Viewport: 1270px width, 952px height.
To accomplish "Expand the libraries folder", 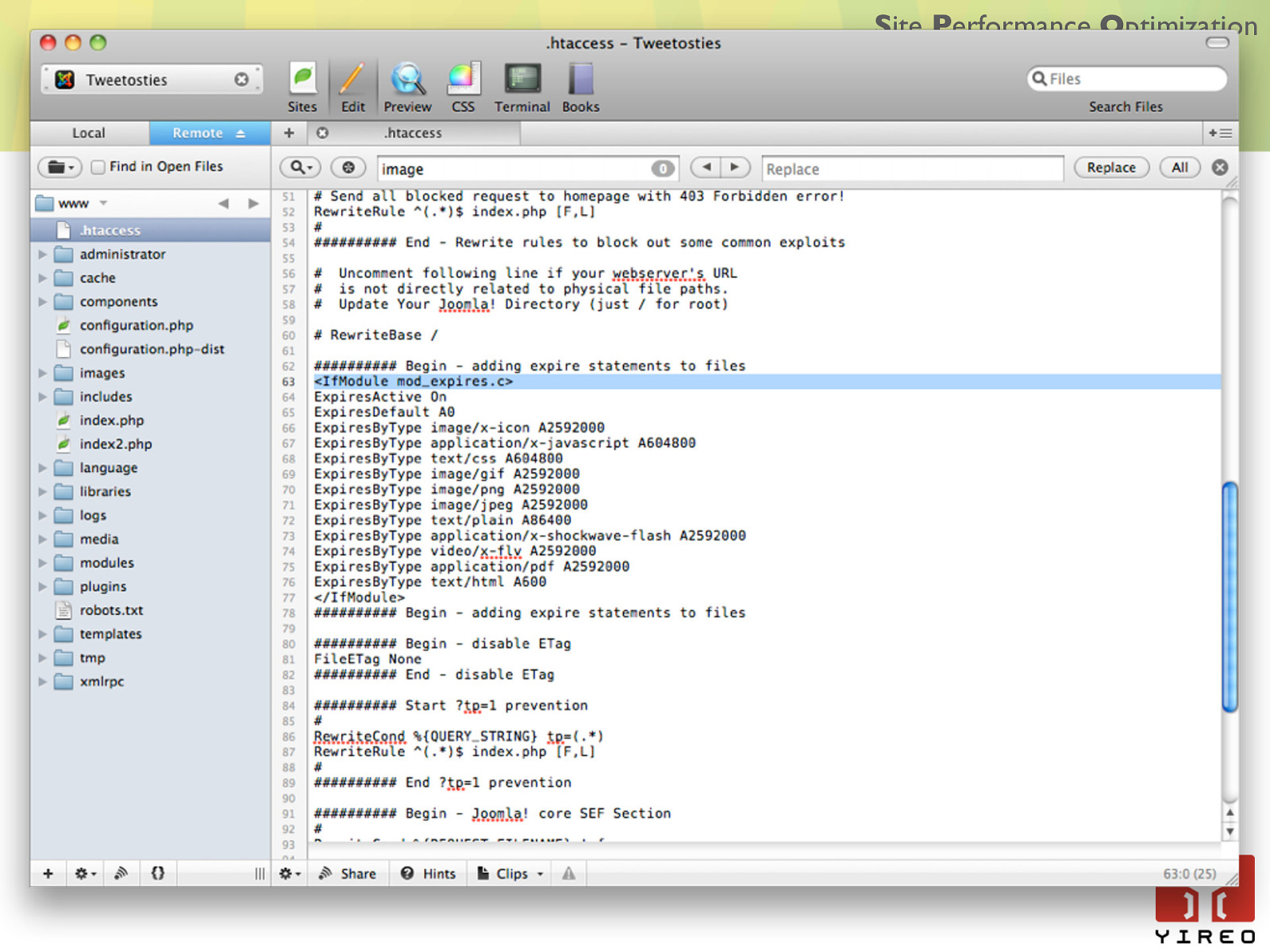I will coord(43,492).
